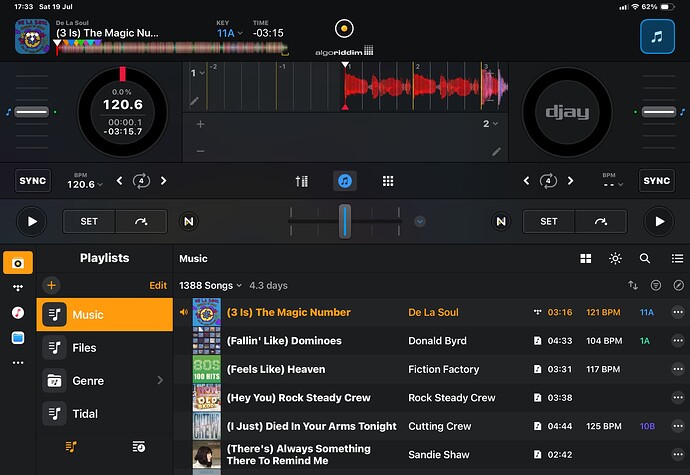The image size is (690, 475).
Task: Jump to cue on deck 2
Action: (601, 221)
